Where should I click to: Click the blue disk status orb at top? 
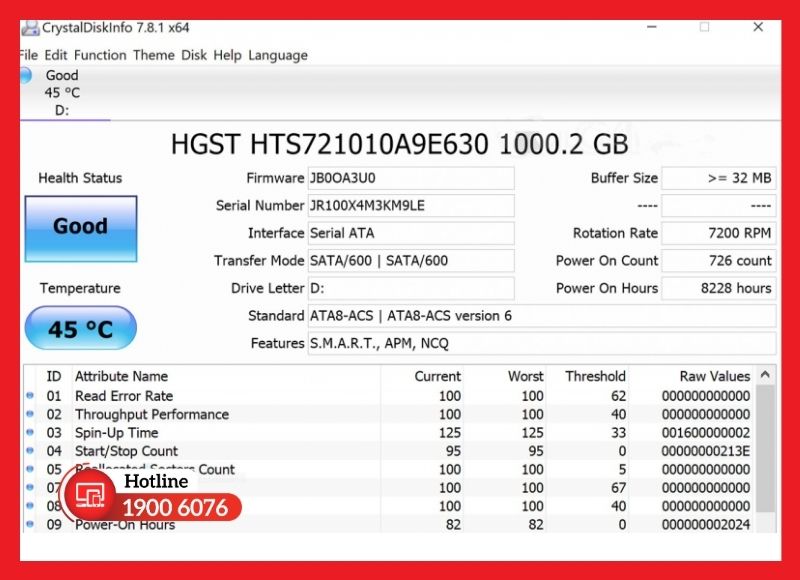26,75
